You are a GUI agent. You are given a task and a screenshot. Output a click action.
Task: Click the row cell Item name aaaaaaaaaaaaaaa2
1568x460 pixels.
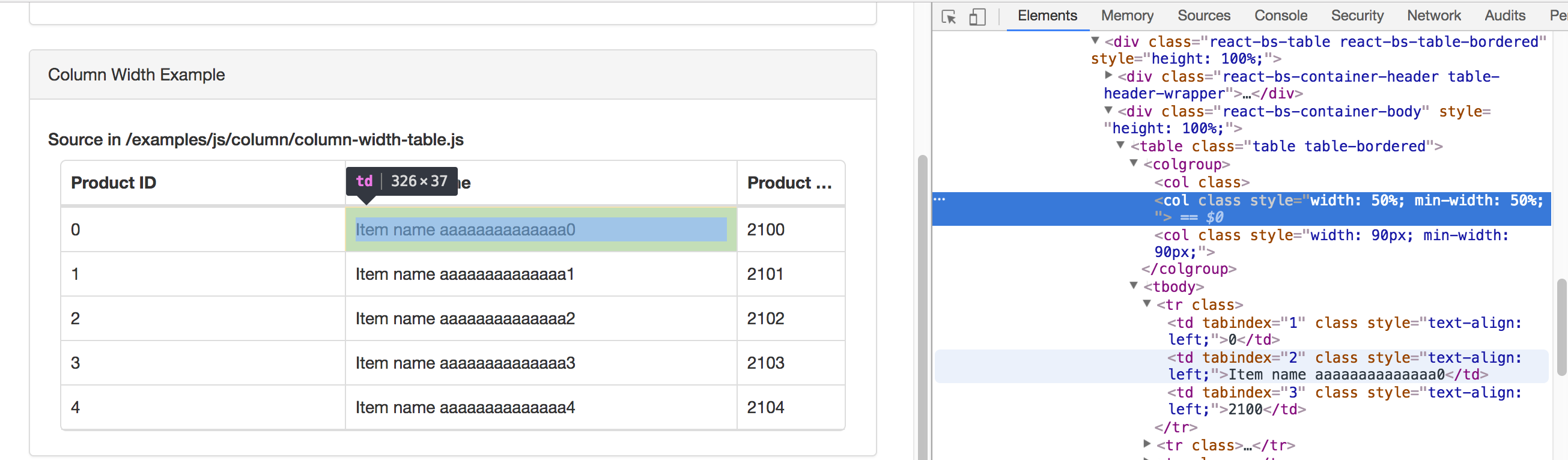tap(465, 318)
